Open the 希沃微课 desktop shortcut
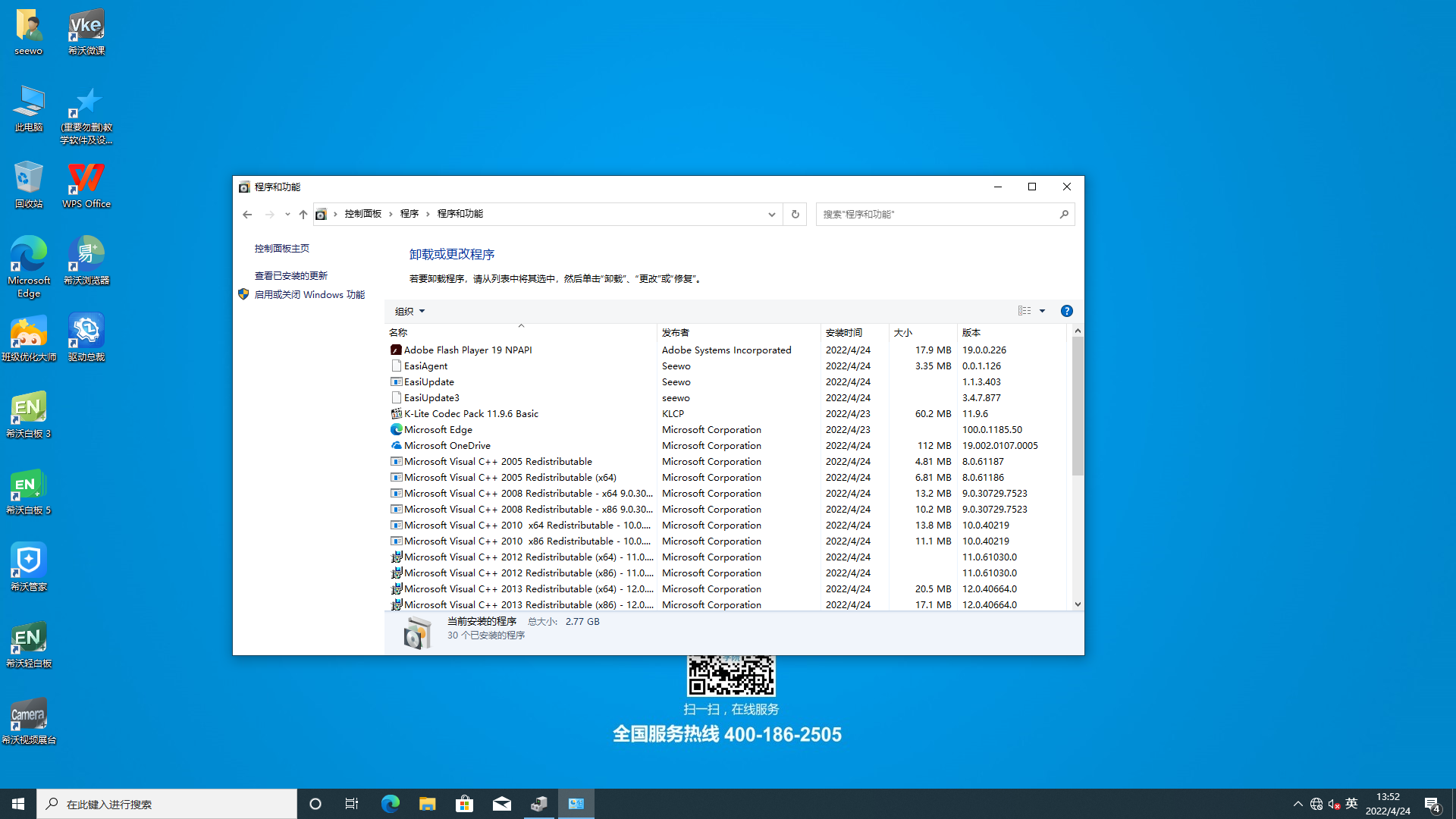1456x819 pixels. click(x=86, y=33)
